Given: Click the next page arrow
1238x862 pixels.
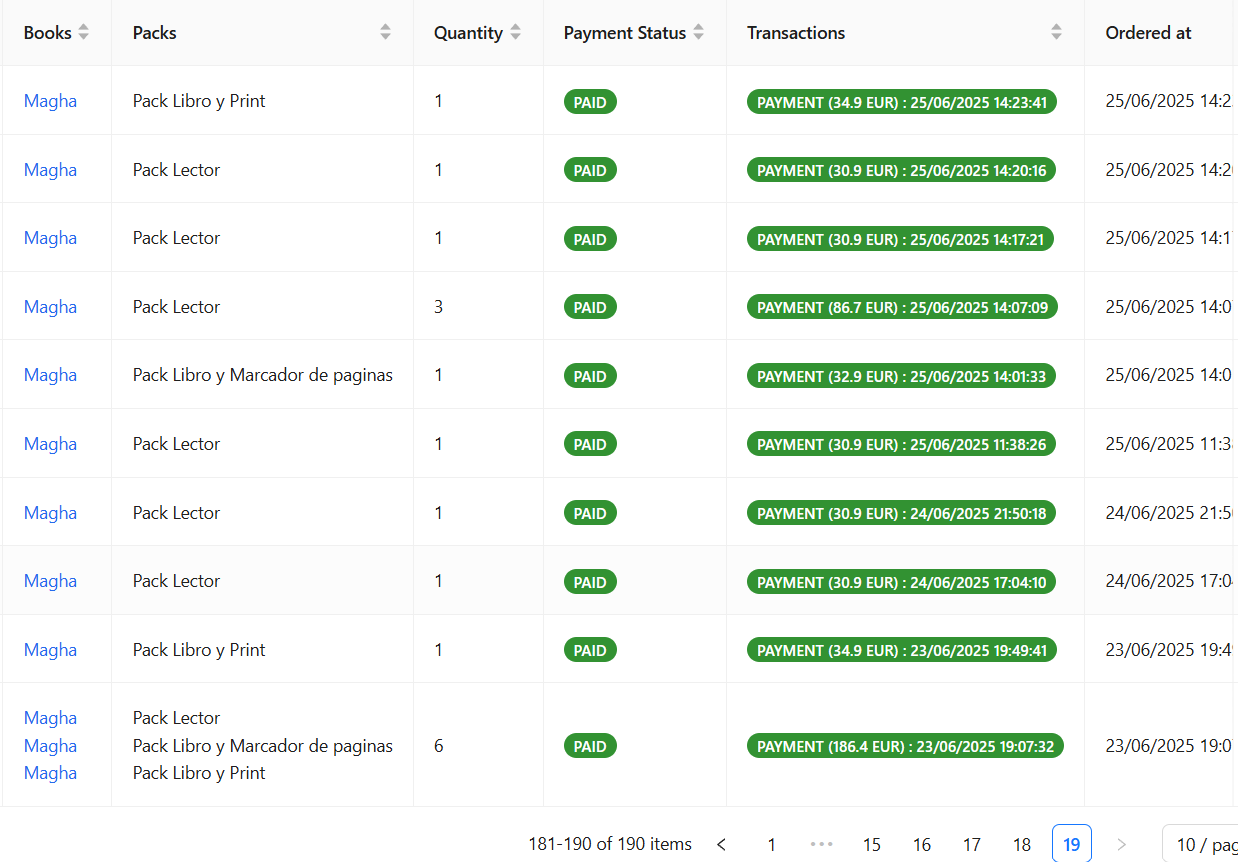Looking at the screenshot, I should 1121,844.
